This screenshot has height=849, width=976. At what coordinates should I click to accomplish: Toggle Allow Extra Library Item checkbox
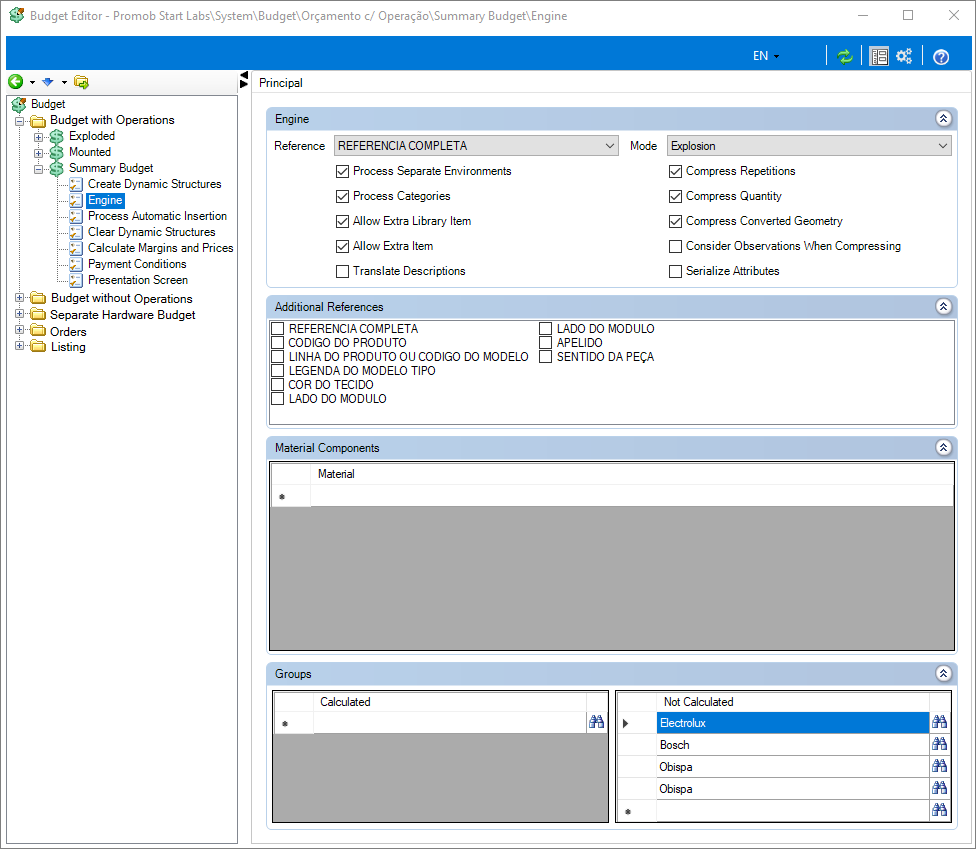tap(342, 221)
